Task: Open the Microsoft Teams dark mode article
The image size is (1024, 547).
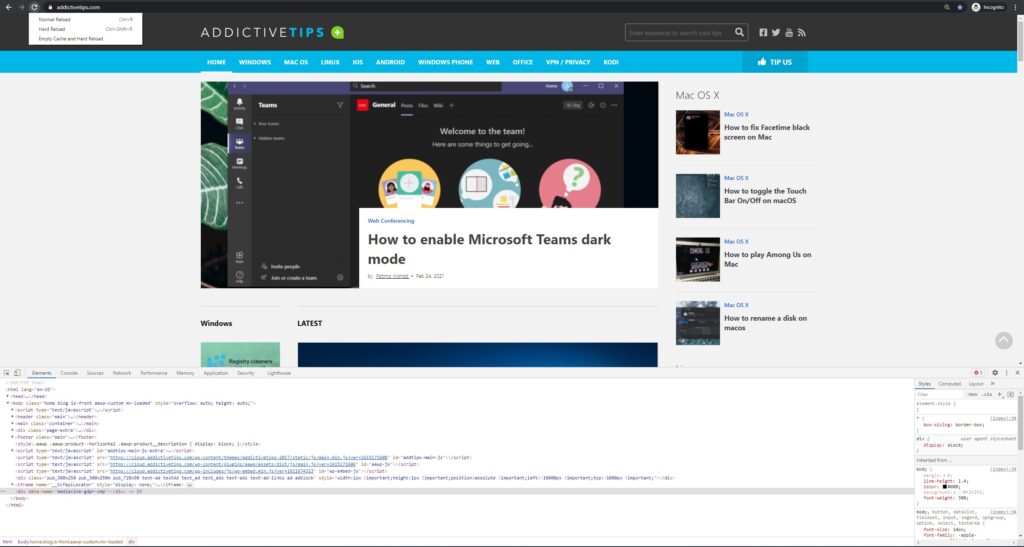Action: click(x=489, y=249)
